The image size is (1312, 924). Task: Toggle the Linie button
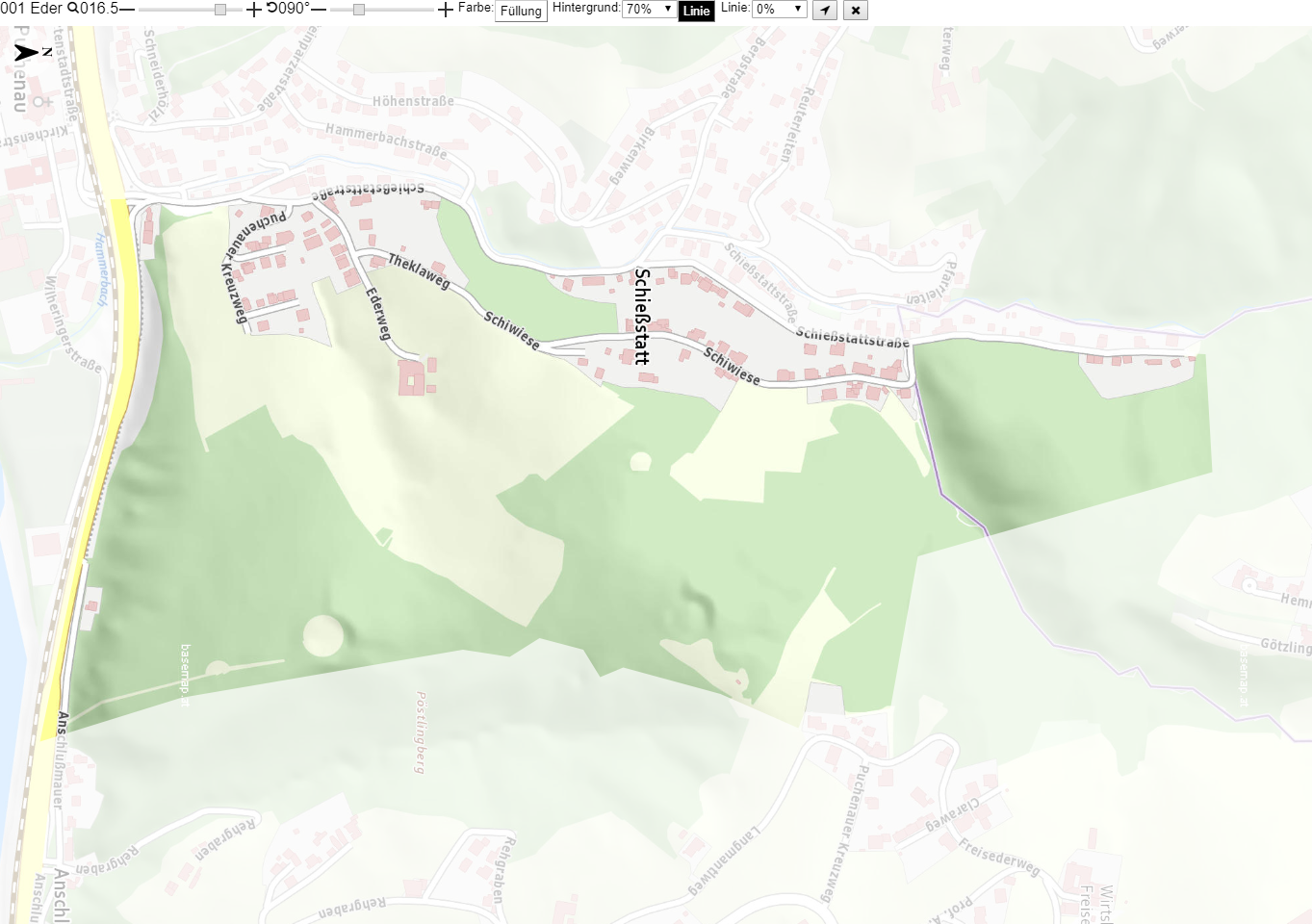(x=697, y=11)
